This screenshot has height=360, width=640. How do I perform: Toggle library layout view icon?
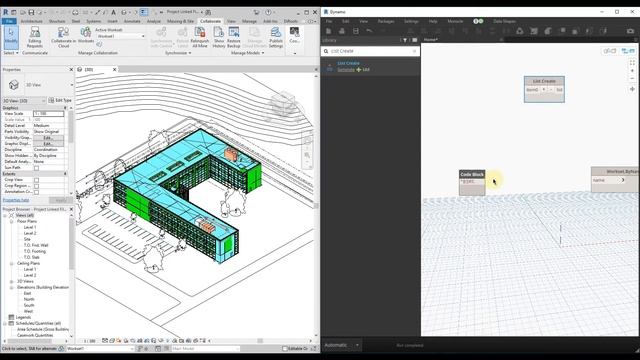tap(414, 40)
